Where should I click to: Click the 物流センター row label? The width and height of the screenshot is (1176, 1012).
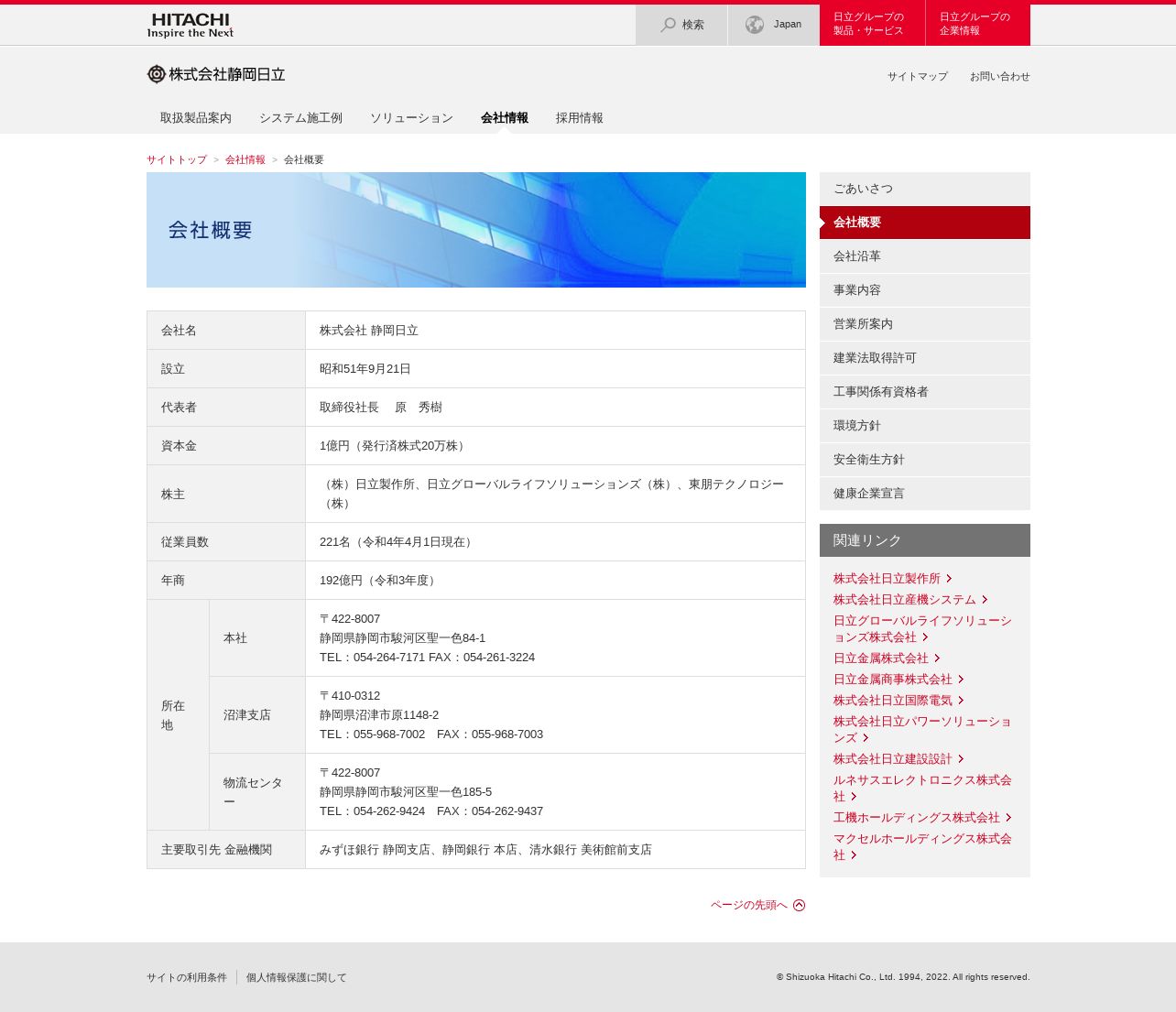(x=257, y=792)
